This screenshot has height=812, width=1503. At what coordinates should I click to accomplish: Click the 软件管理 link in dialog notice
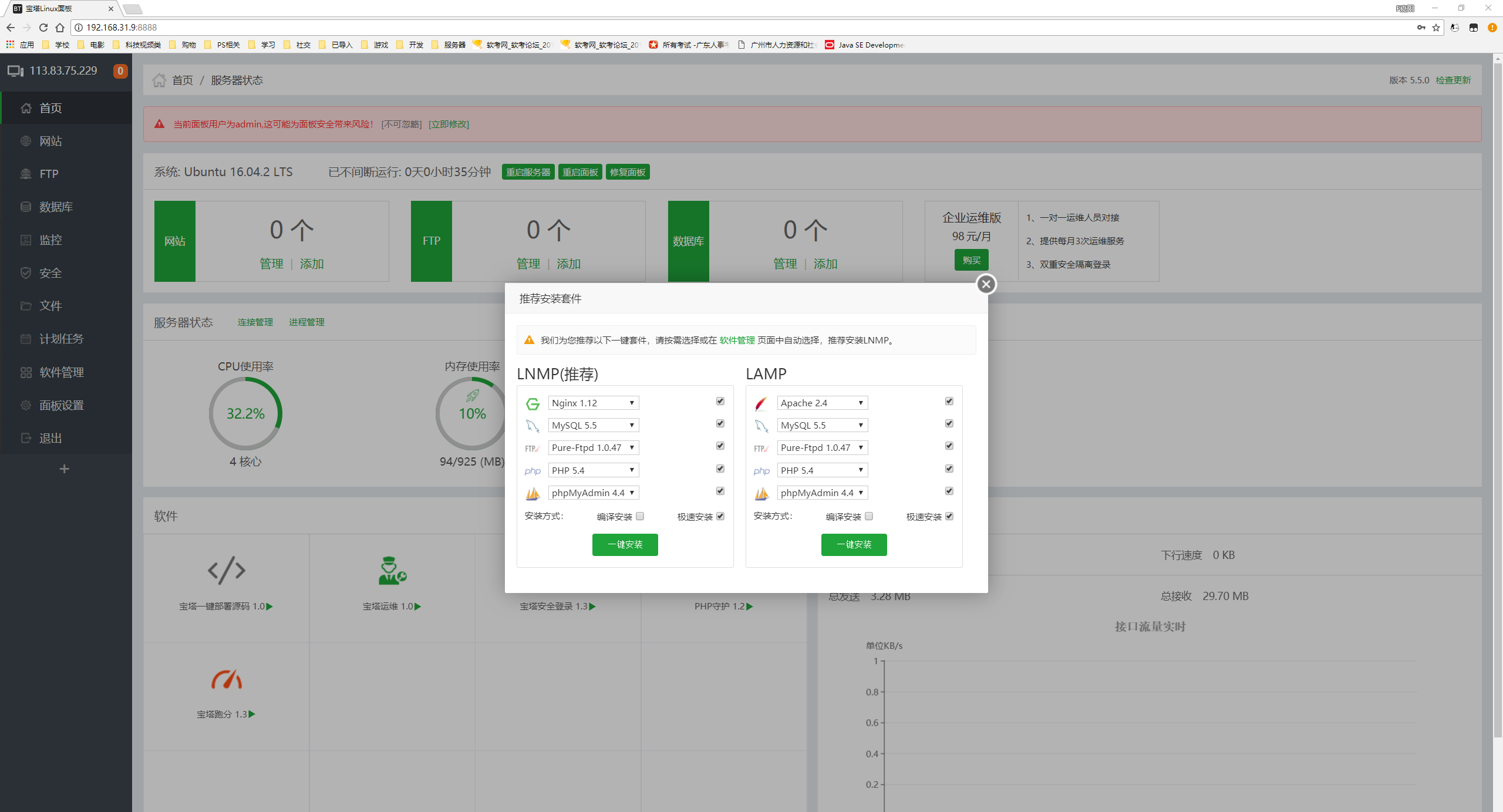pyautogui.click(x=737, y=340)
